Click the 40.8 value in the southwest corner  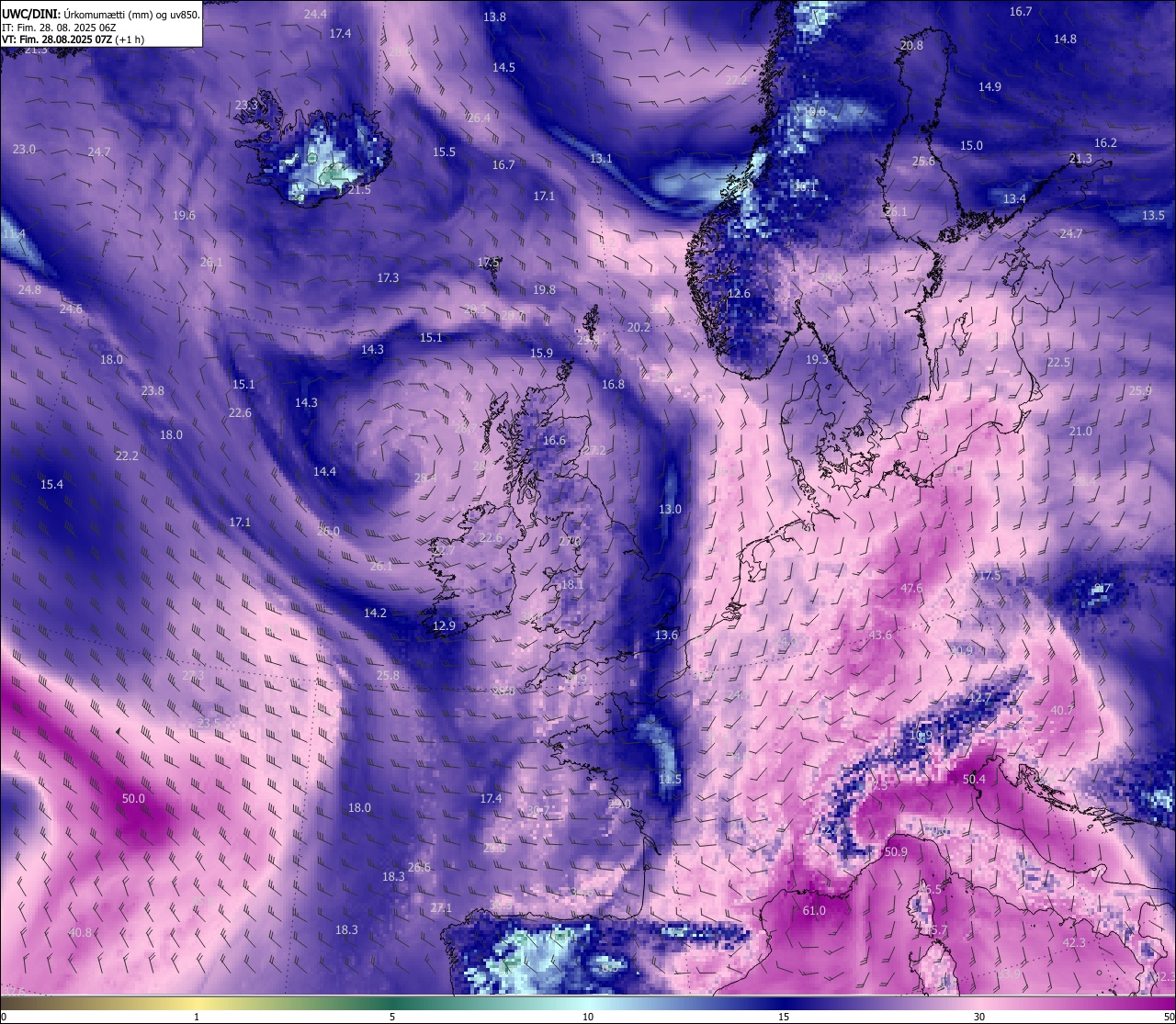point(81,932)
